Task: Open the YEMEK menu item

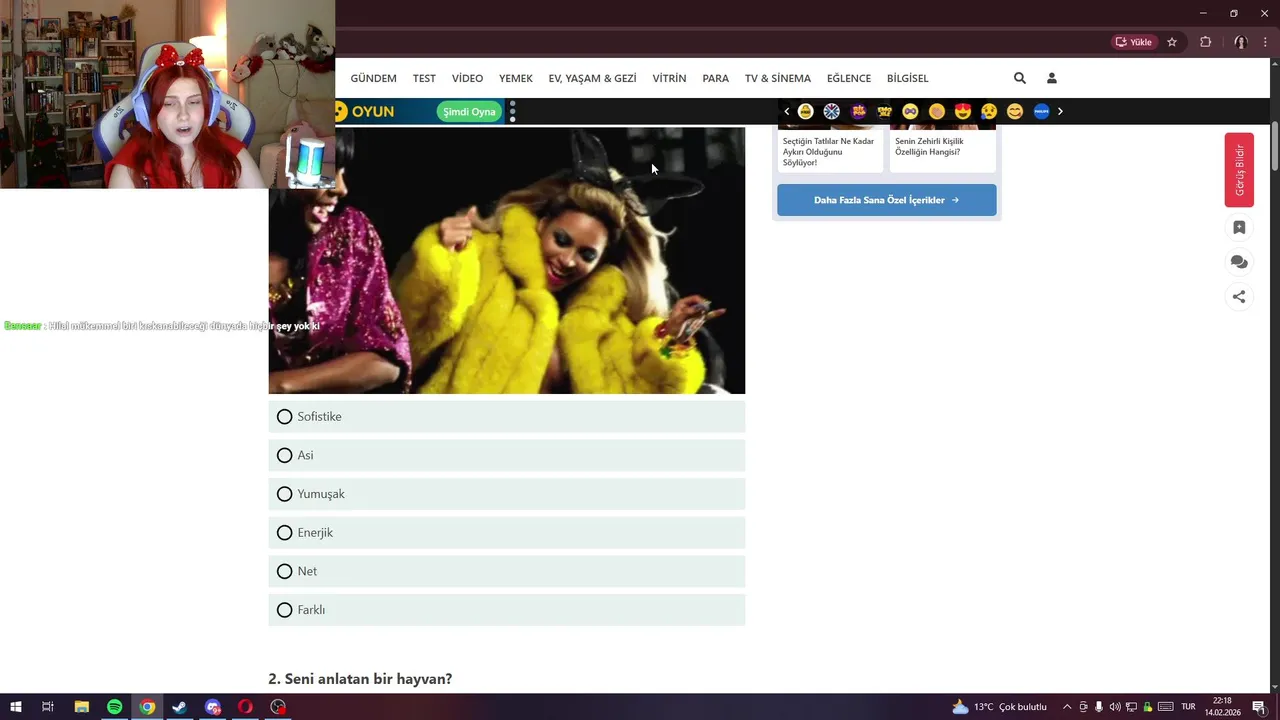Action: click(x=516, y=78)
